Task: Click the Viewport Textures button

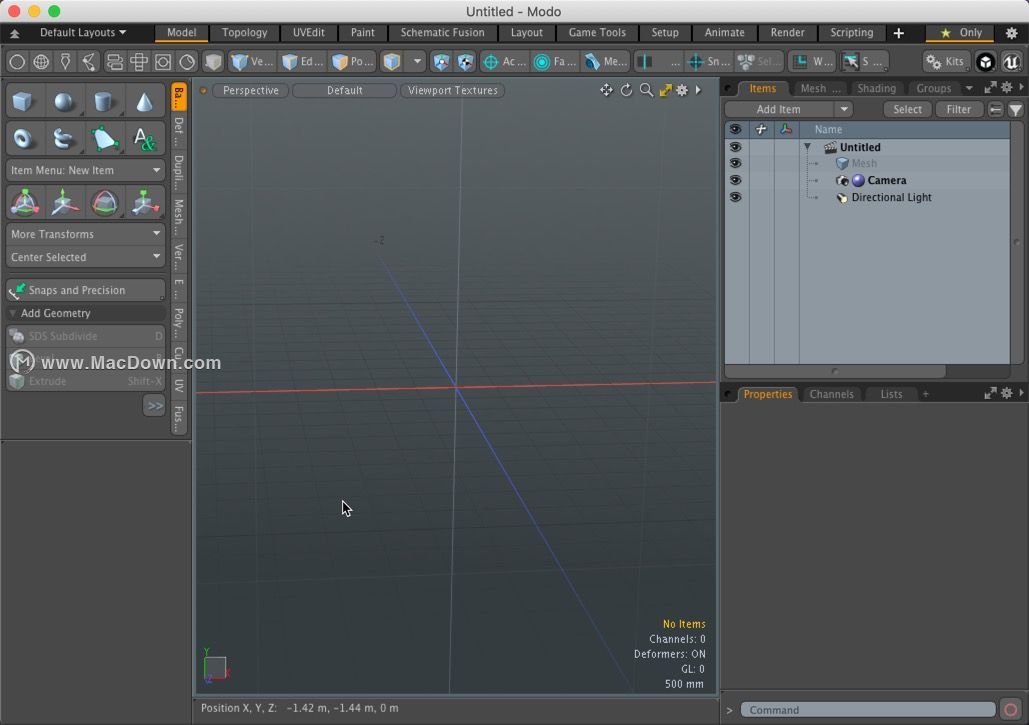Action: (x=452, y=91)
